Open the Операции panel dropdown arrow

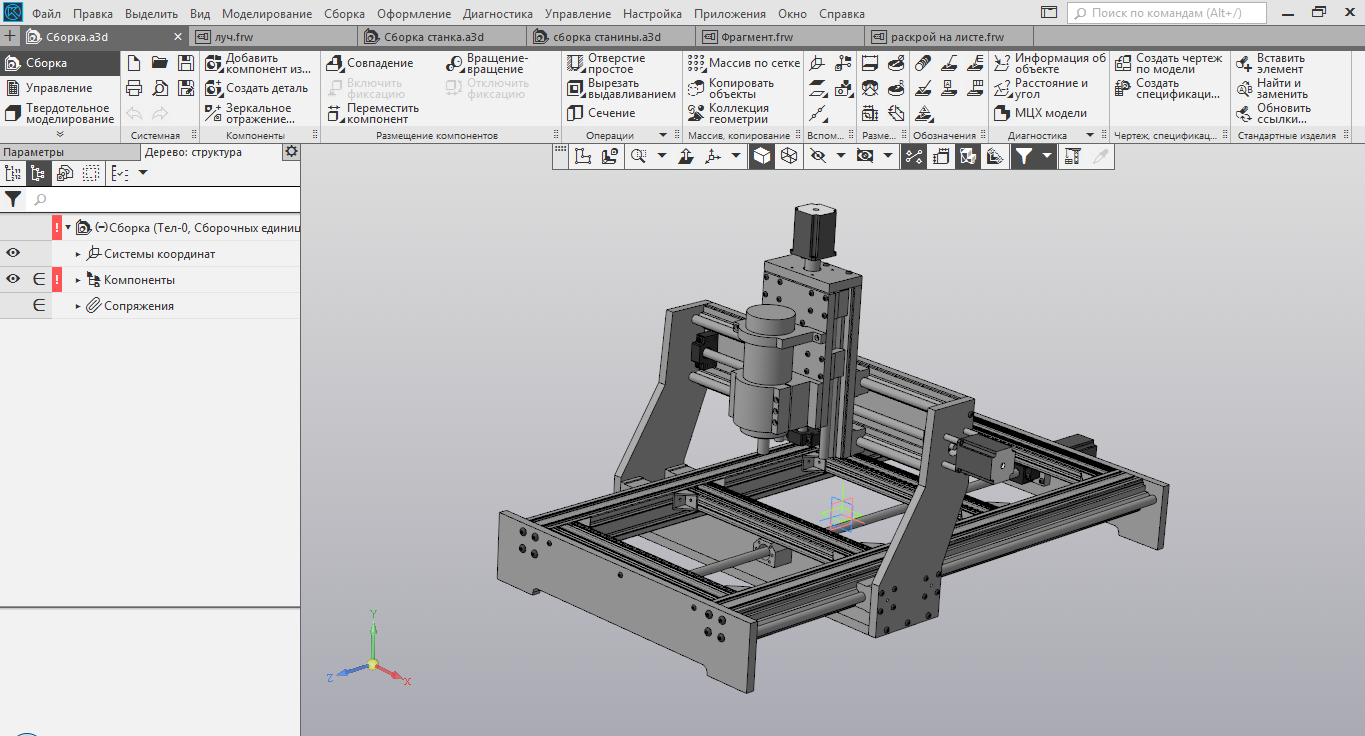(662, 135)
